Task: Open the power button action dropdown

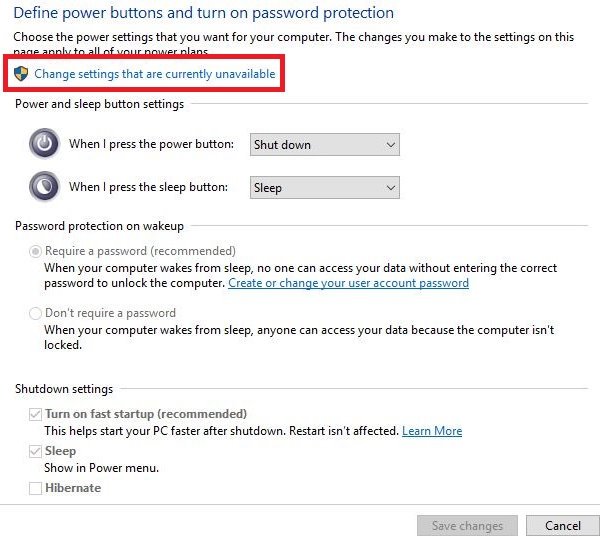Action: click(x=324, y=145)
